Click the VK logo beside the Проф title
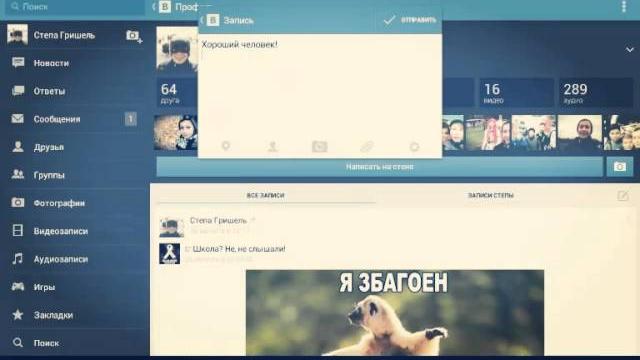The image size is (640, 360). coord(165,7)
